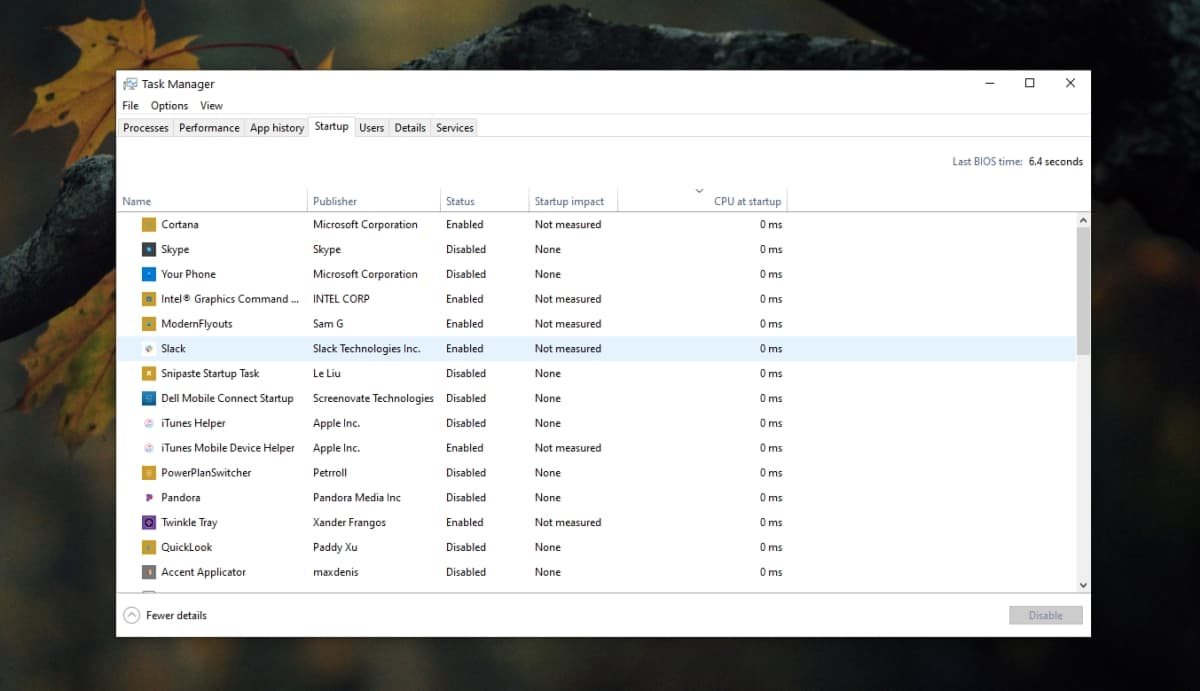
Task: Sort by the Publisher column header
Action: click(x=374, y=200)
